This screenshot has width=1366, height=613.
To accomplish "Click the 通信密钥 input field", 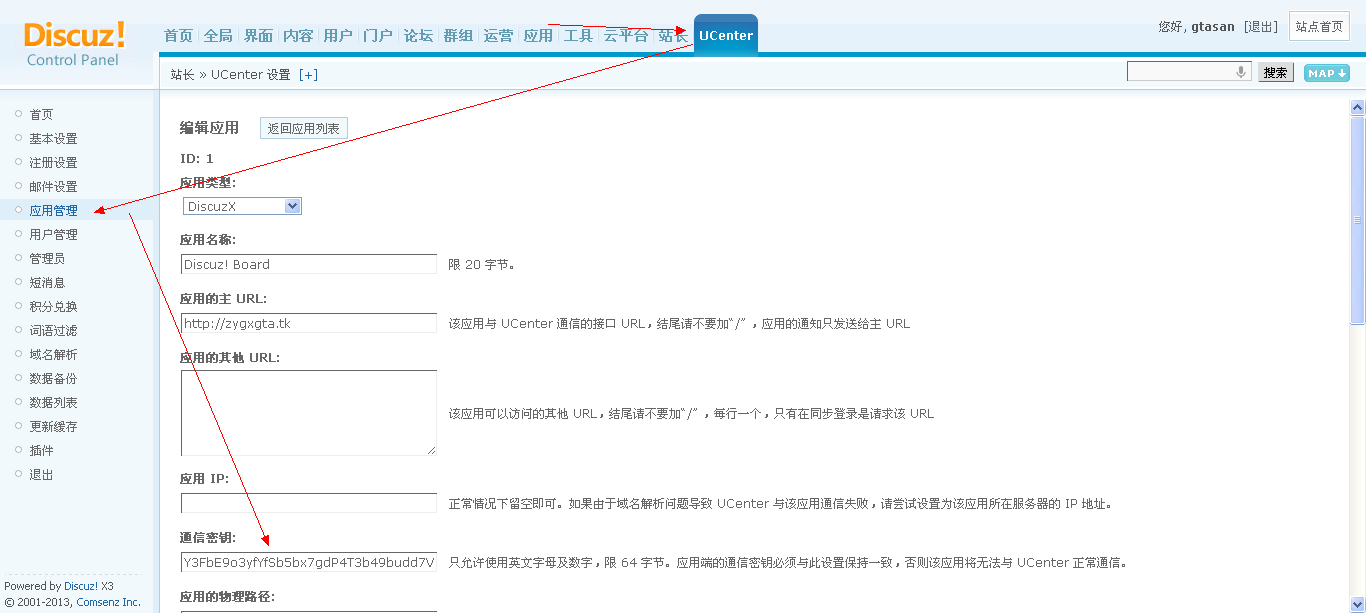I will click(x=309, y=562).
